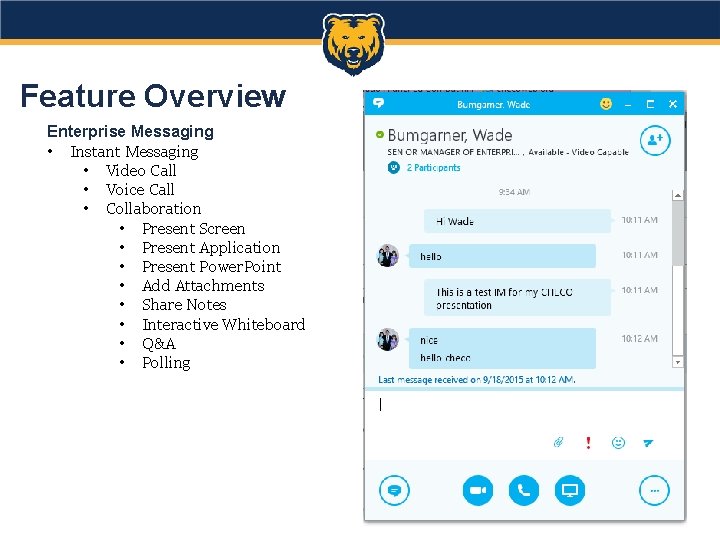Click the chat scrollbar down arrow
Viewport: 720px width, 540px height.
677,362
